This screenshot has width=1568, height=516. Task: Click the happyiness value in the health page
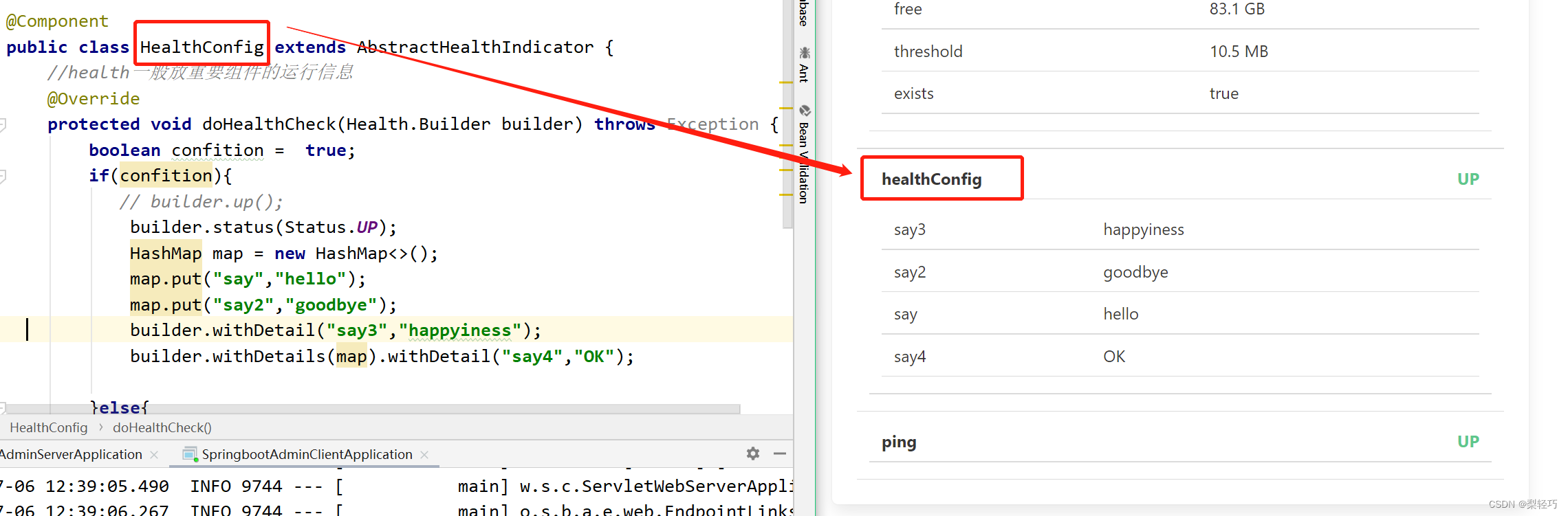point(1143,229)
